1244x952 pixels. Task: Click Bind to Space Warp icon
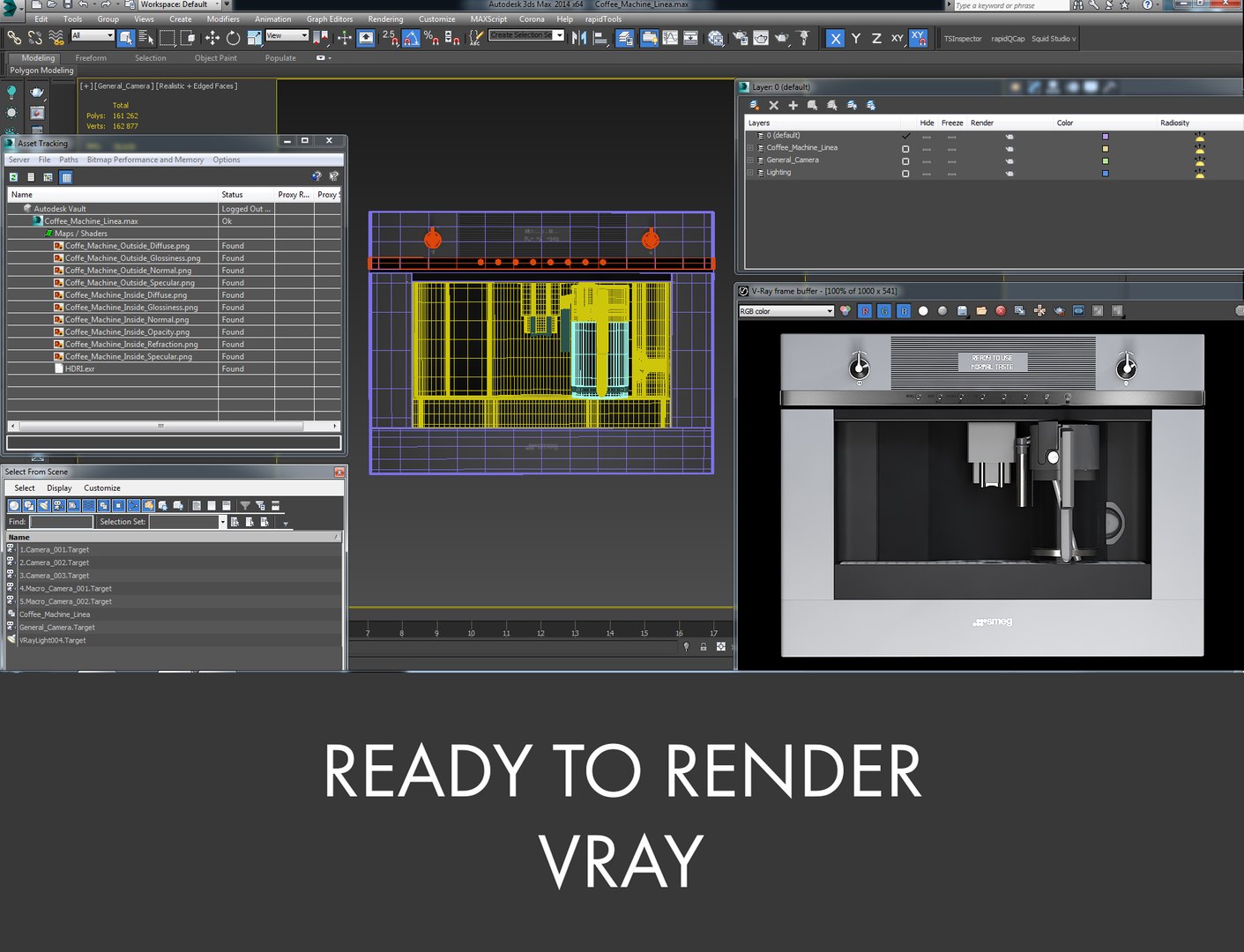coord(56,38)
